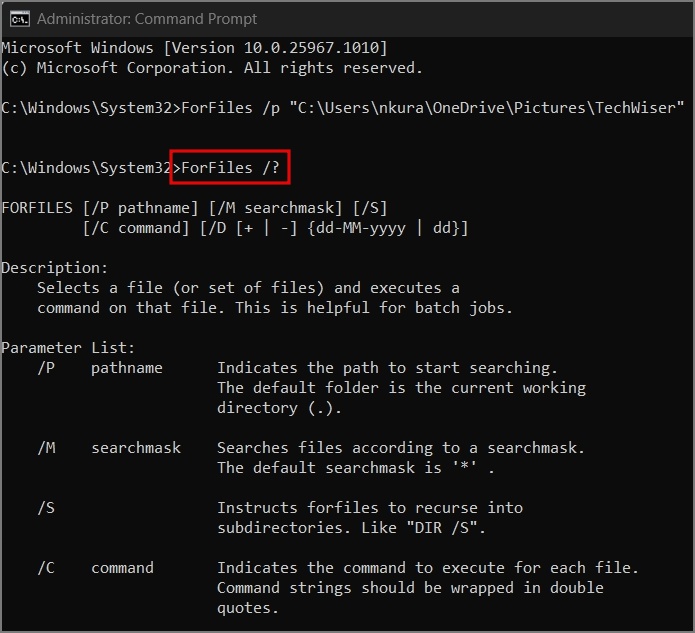Click "Indicates the path to start searching" text
The image size is (695, 633).
coord(387,368)
